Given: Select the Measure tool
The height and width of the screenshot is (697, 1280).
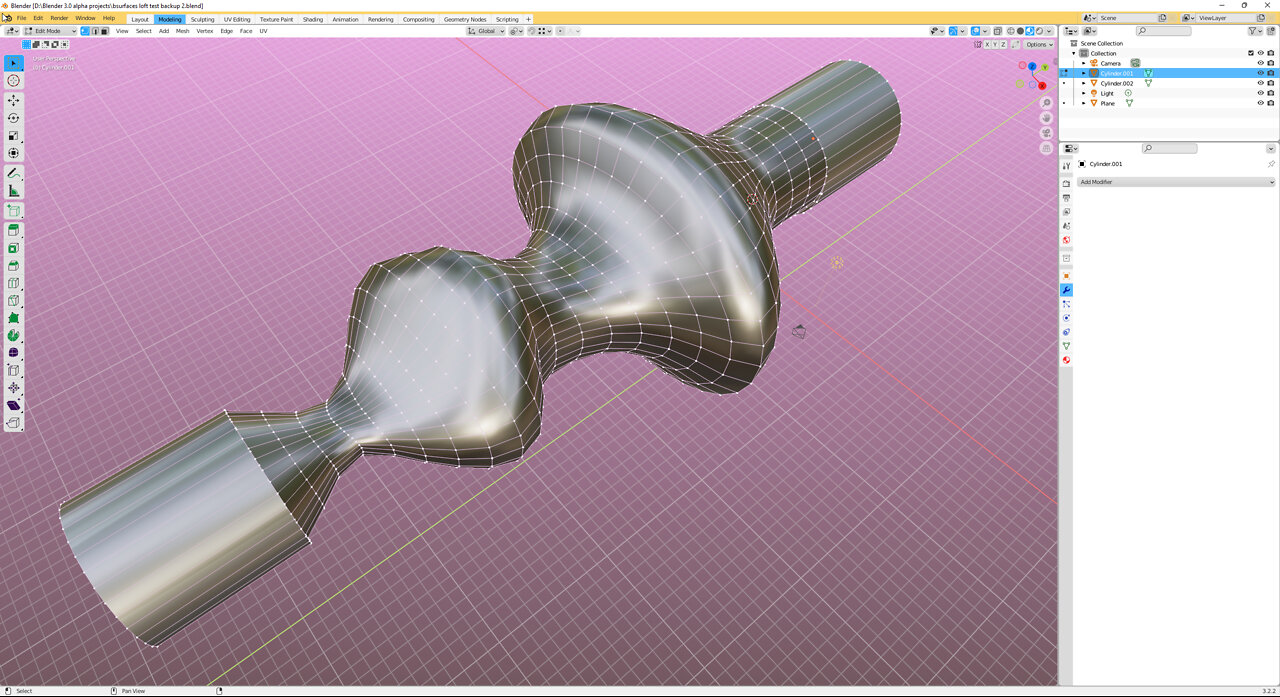Looking at the screenshot, I should (14, 191).
